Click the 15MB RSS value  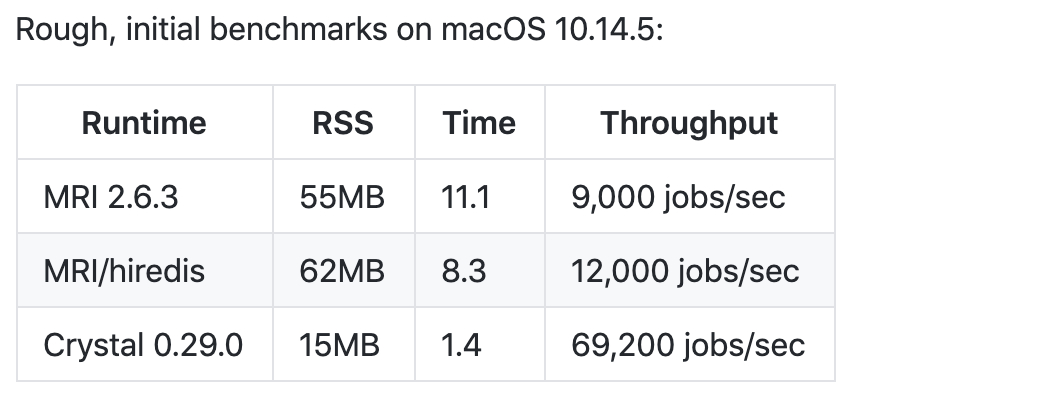[x=339, y=345]
